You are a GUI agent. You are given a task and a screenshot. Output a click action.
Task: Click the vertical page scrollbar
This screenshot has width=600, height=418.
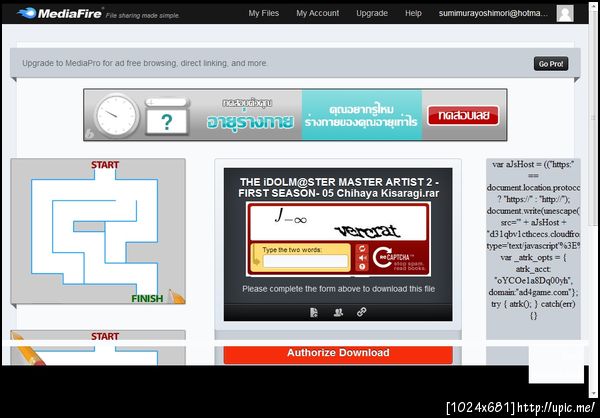point(593,199)
